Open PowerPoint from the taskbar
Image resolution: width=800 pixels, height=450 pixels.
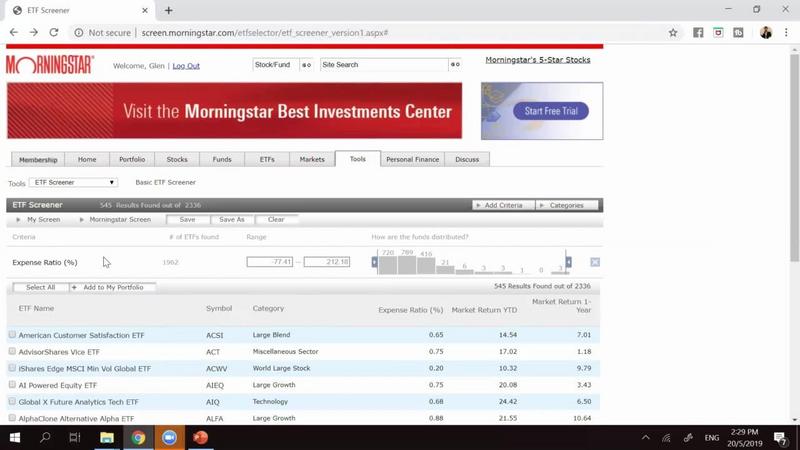tap(201, 438)
